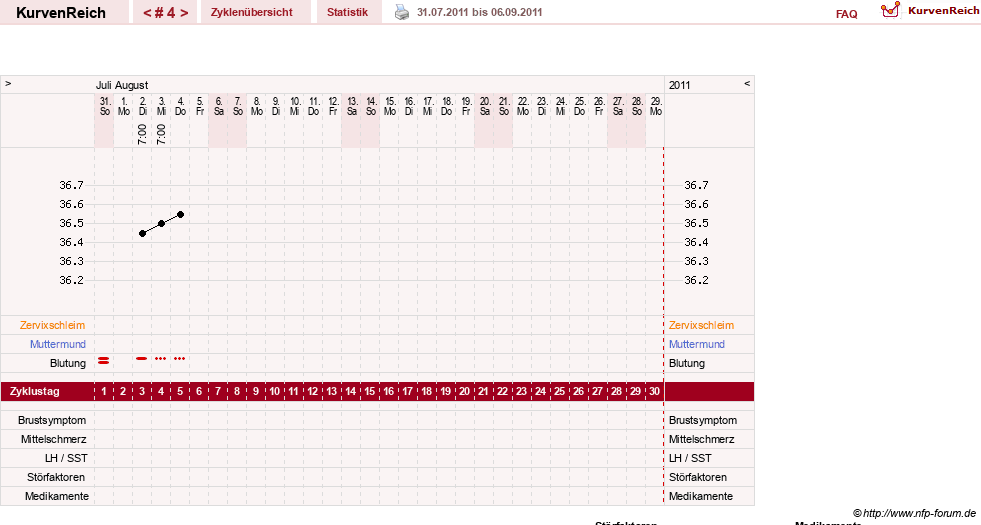Click the date column 29. Mo
The image size is (981, 525).
click(656, 106)
